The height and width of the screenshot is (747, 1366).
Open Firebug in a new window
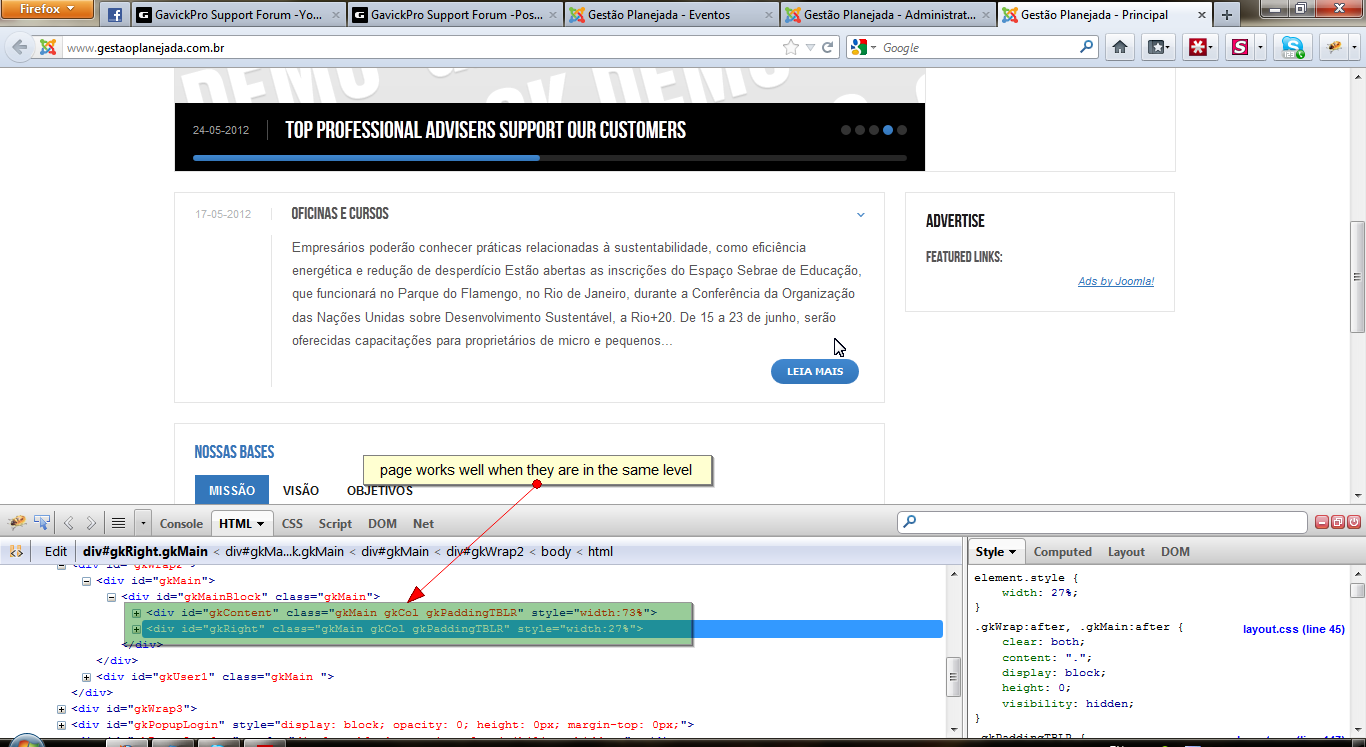click(x=1338, y=522)
